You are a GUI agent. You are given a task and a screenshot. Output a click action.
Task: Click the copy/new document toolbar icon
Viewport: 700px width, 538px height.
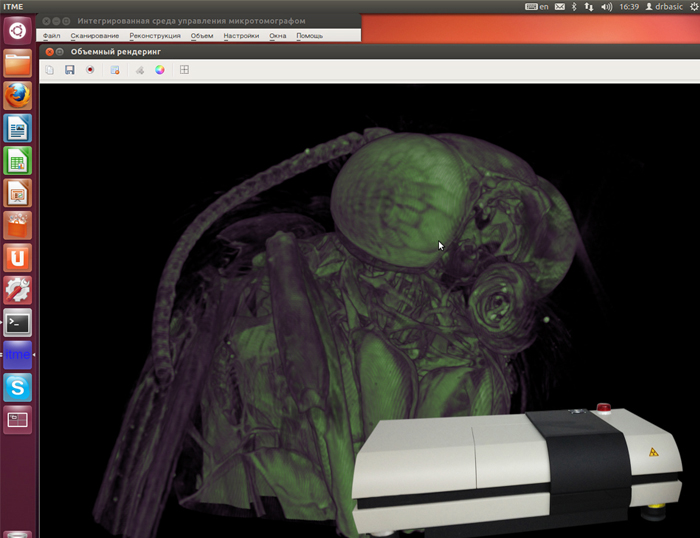tap(50, 70)
